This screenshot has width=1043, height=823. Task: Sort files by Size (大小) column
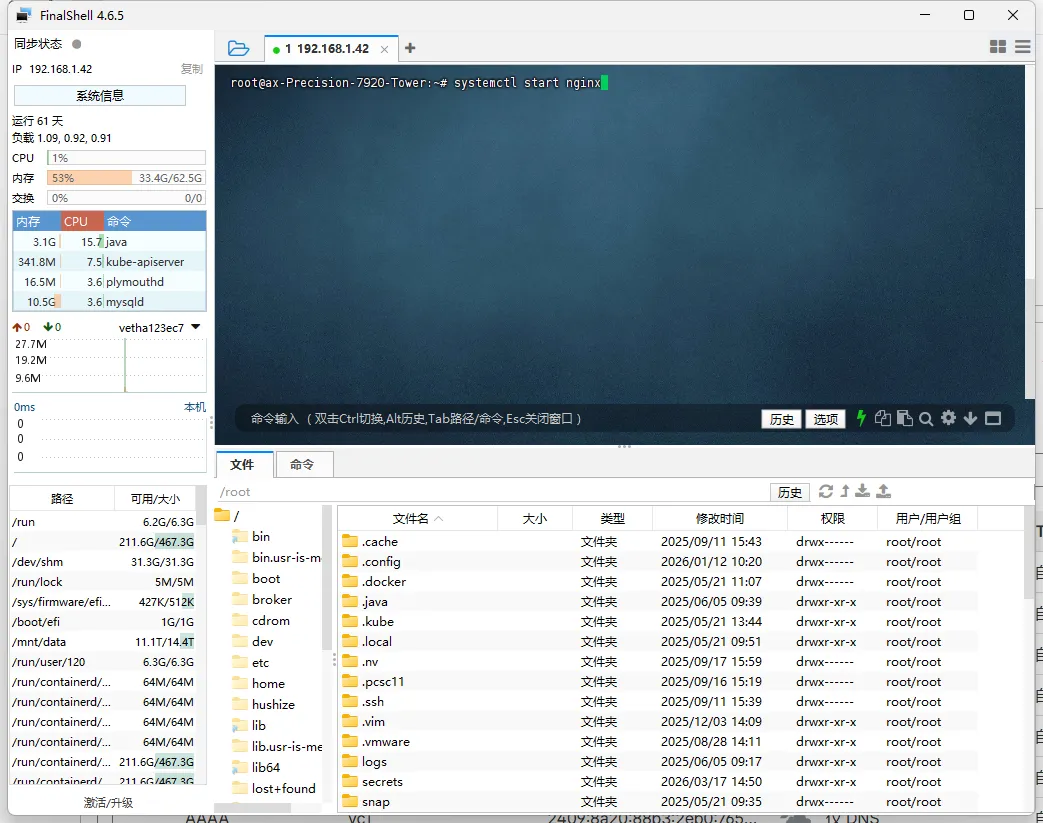535,518
